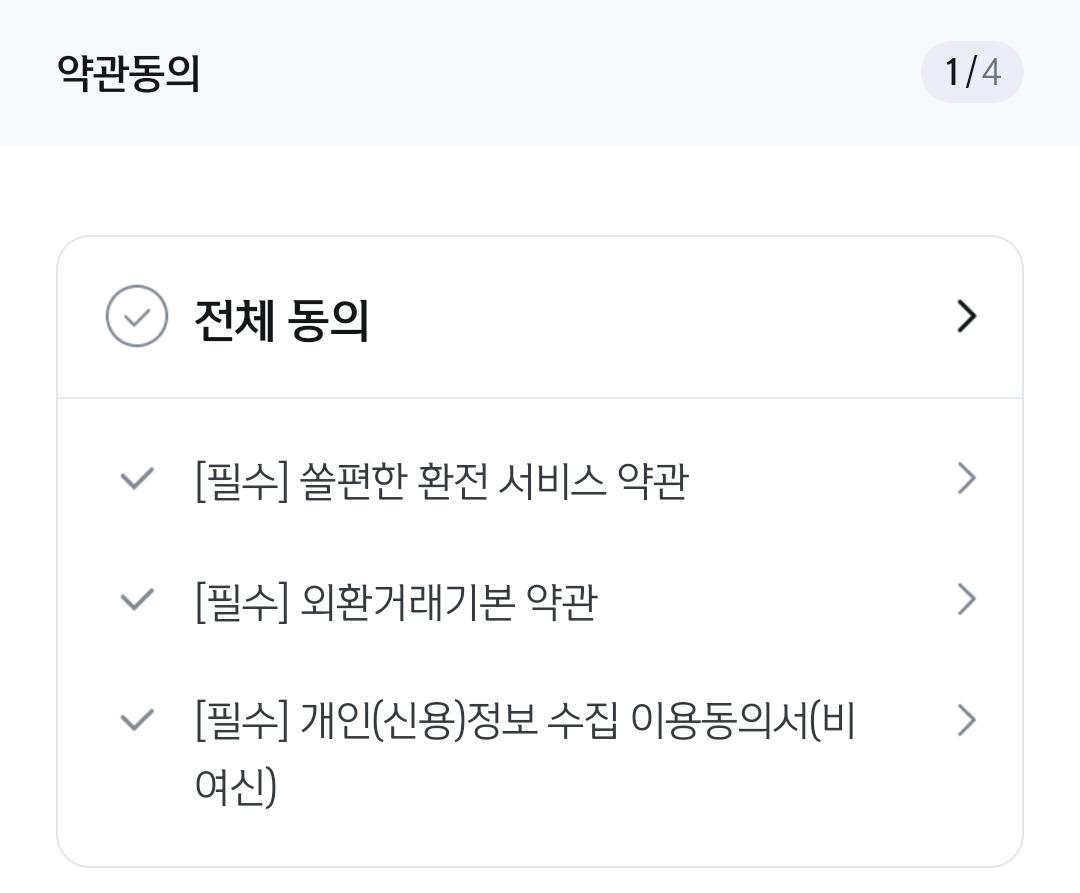Expand the 외환거래기본 약관 terms view
Image resolution: width=1080 pixels, height=893 pixels.
pos(966,599)
